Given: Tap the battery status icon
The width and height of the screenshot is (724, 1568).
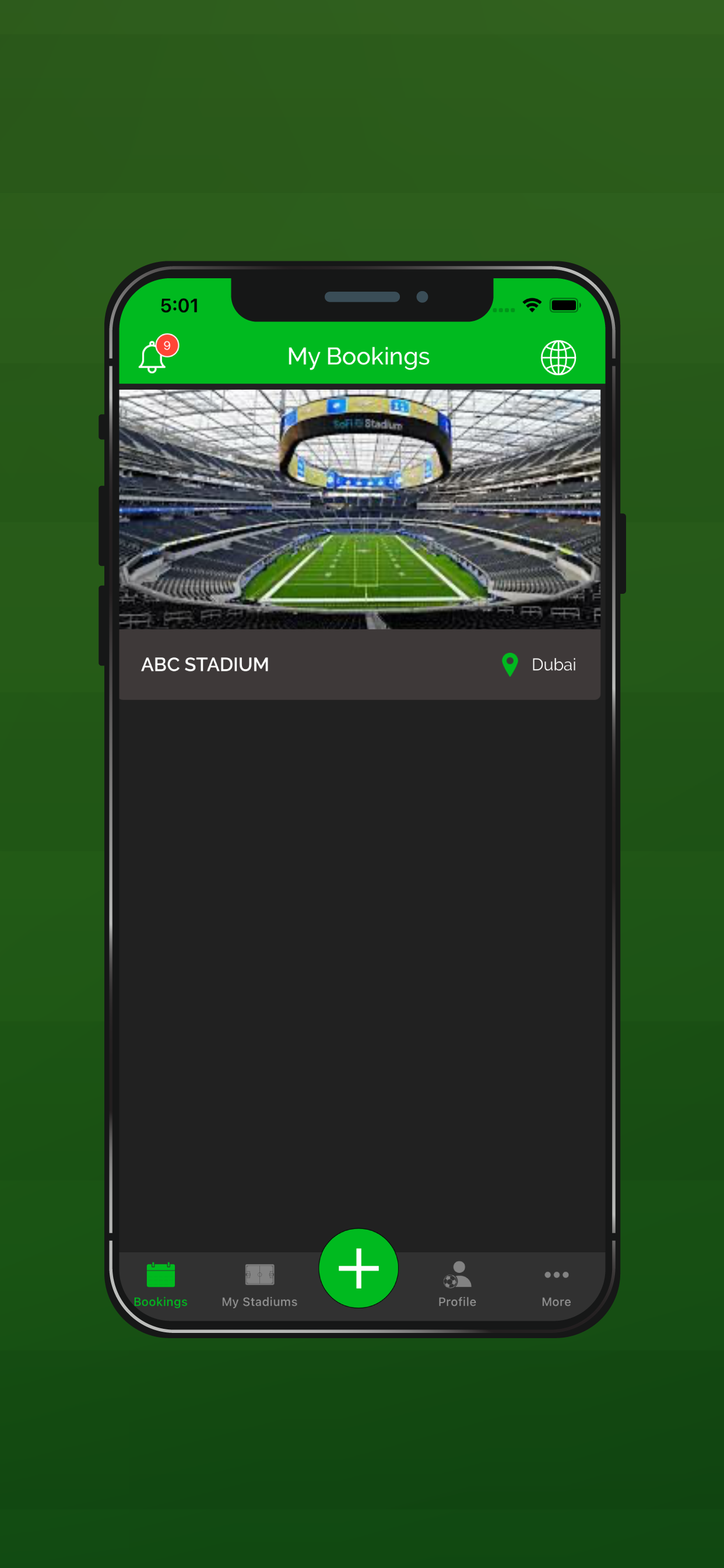Looking at the screenshot, I should 565,305.
